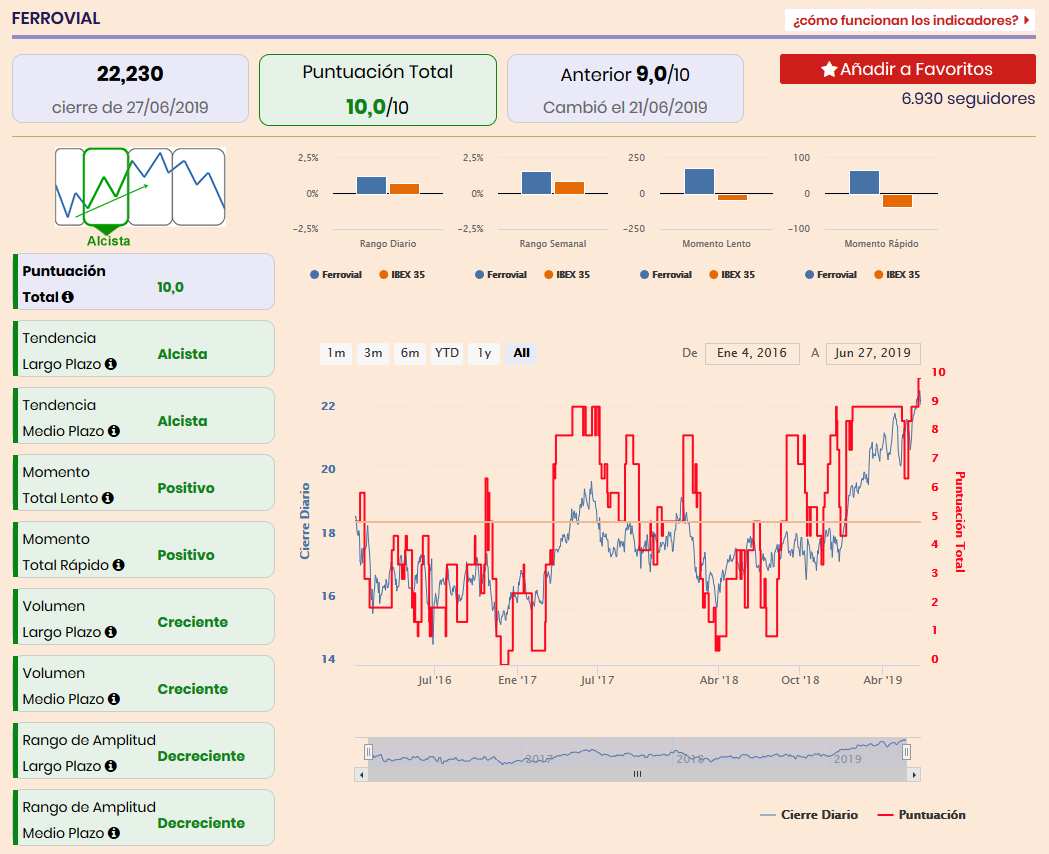The width and height of the screenshot is (1049, 854).
Task: Toggle Puntuación line in chart legend
Action: [x=922, y=815]
